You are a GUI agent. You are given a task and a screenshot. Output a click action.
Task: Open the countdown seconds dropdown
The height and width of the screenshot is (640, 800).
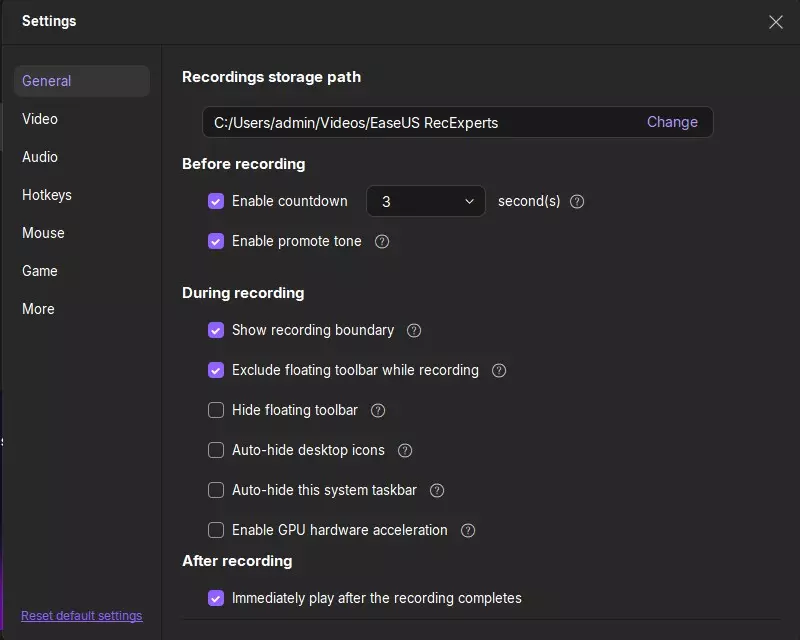426,201
